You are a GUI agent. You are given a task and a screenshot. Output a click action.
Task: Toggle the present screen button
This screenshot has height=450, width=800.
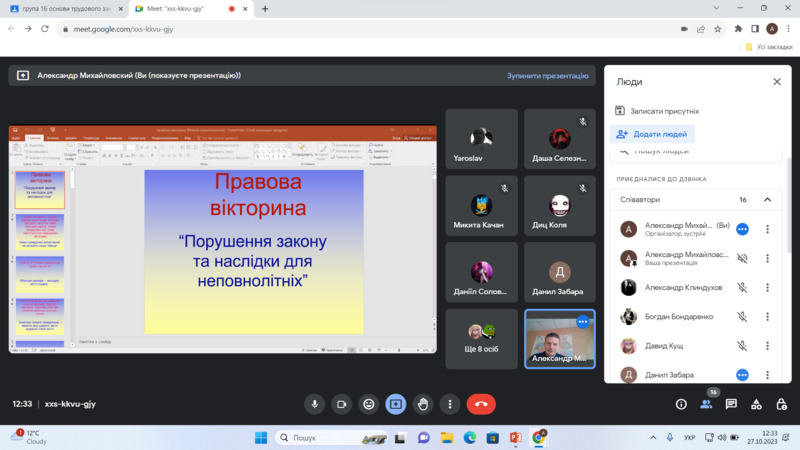click(396, 404)
